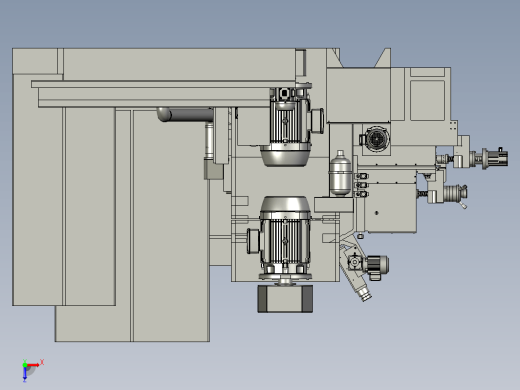
Task: Select the angled nozzle at the lower right
Action: pyautogui.click(x=363, y=293)
